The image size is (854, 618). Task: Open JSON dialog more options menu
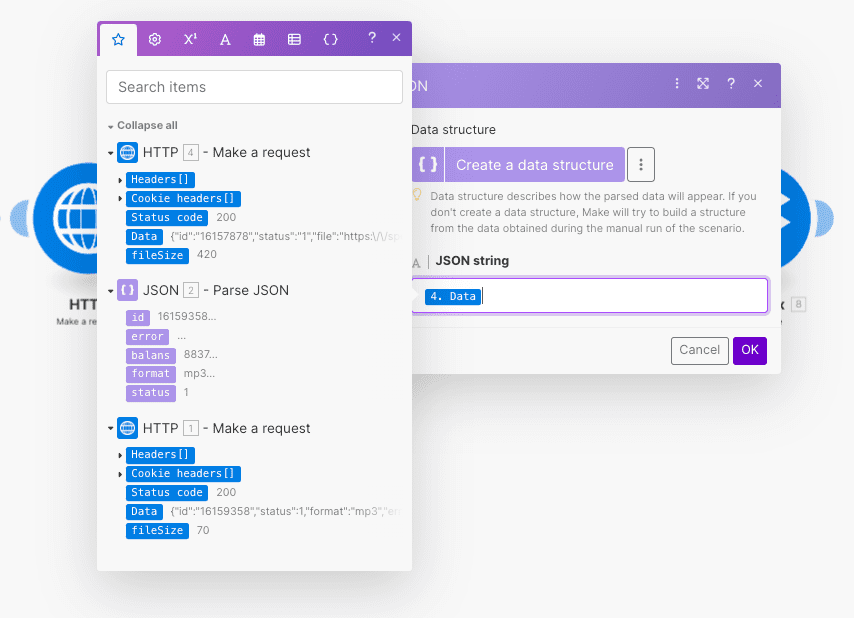(x=677, y=83)
